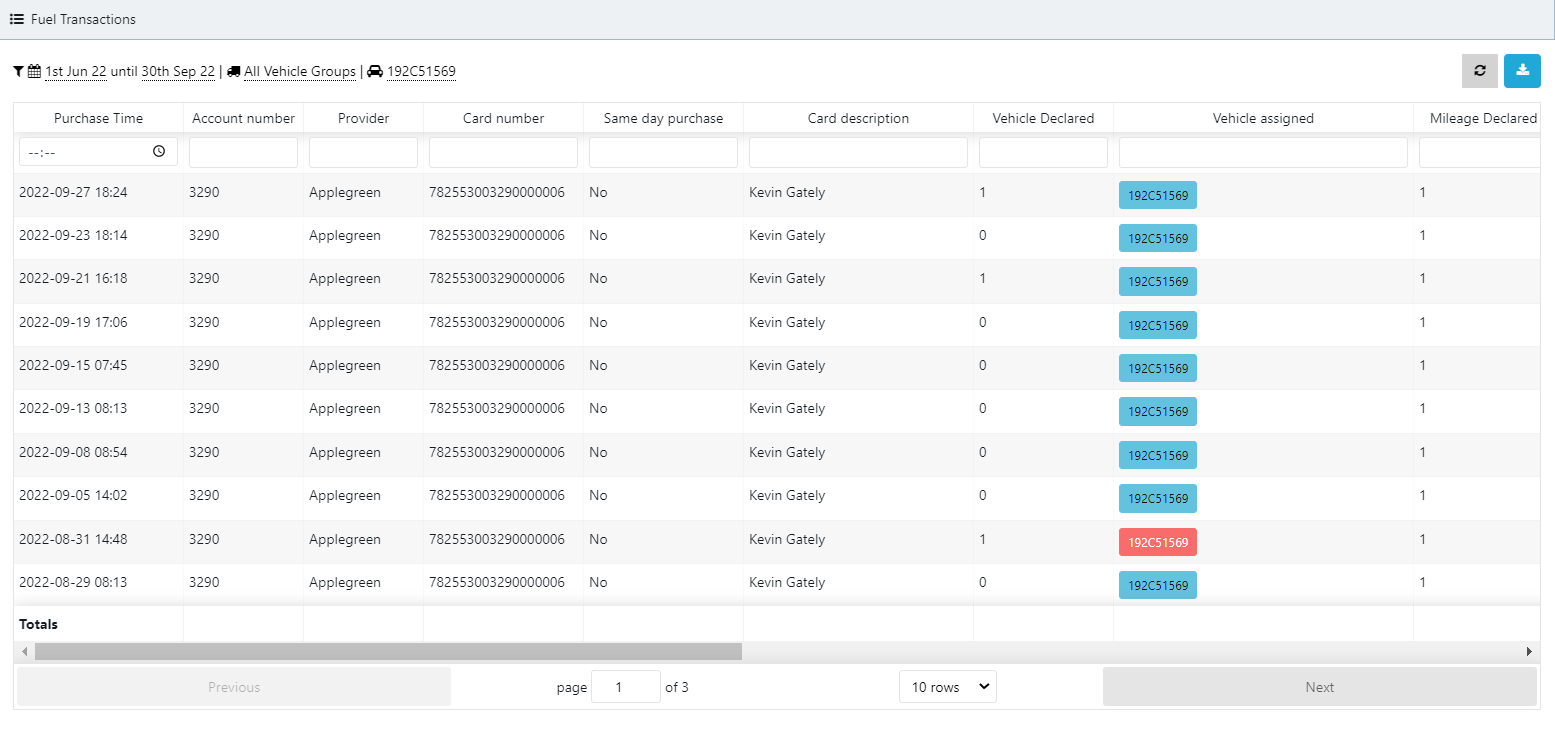Screen dimensions: 1555x747
Task: Click the page number input field
Action: [x=626, y=687]
